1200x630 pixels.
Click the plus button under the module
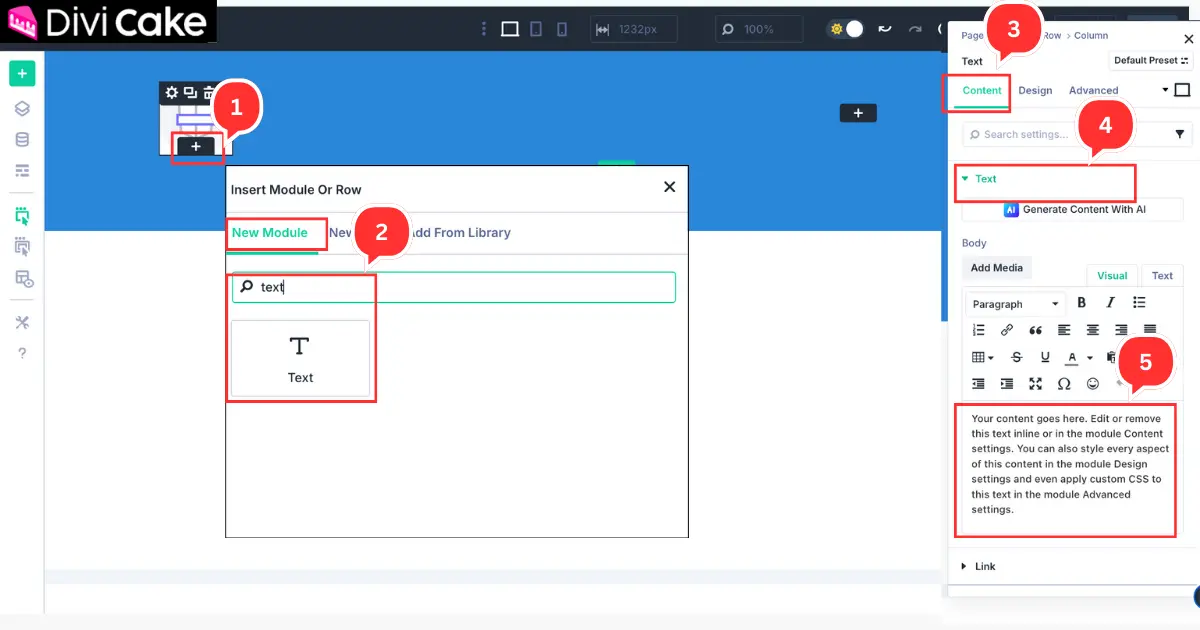[x=196, y=146]
